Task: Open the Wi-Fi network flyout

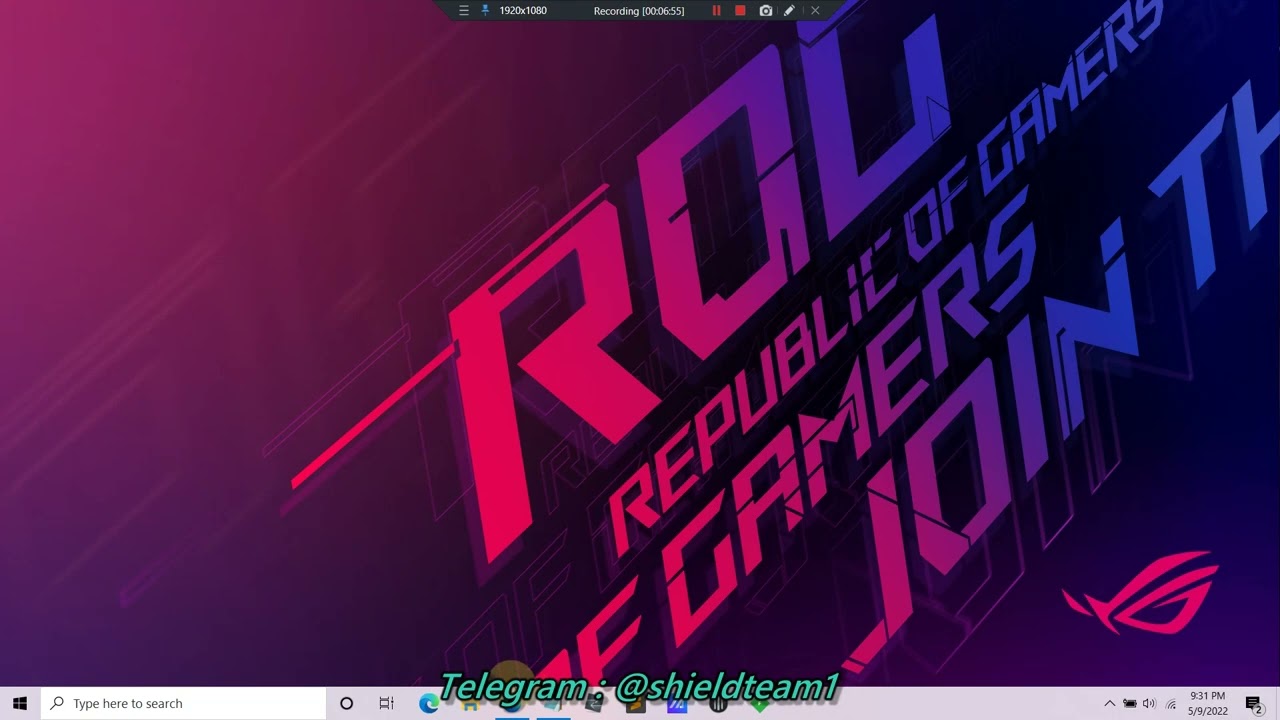Action: tap(1170, 704)
